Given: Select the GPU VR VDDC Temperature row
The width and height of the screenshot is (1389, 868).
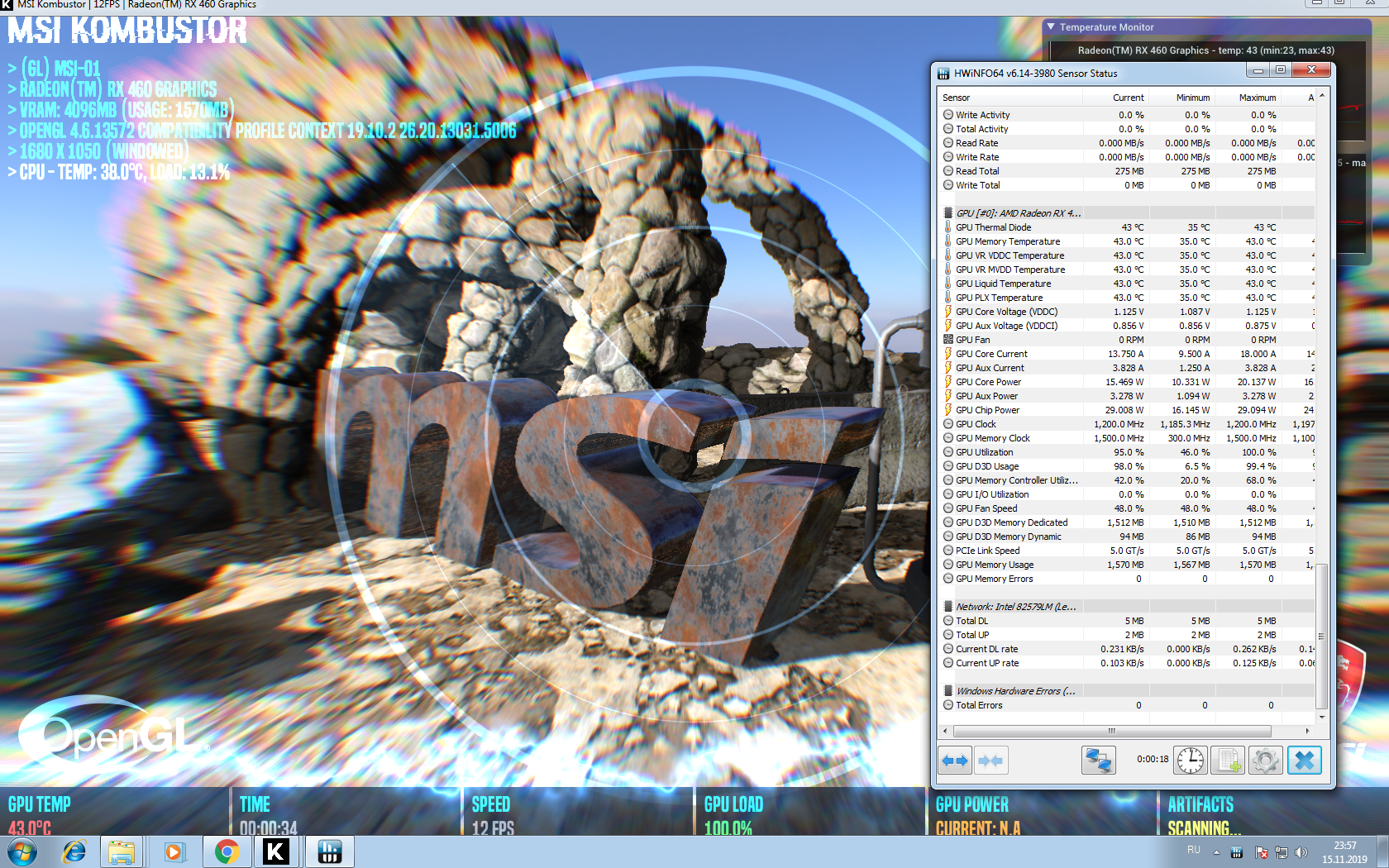Looking at the screenshot, I should point(1128,255).
